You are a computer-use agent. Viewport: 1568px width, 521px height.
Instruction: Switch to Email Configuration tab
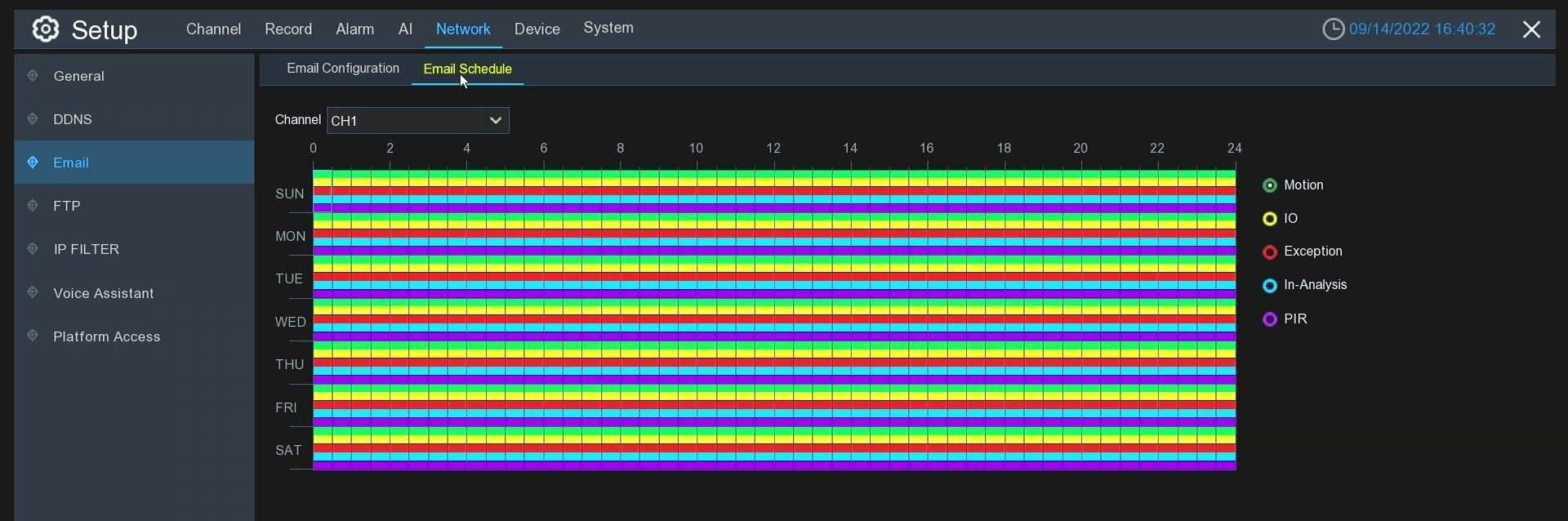(343, 69)
